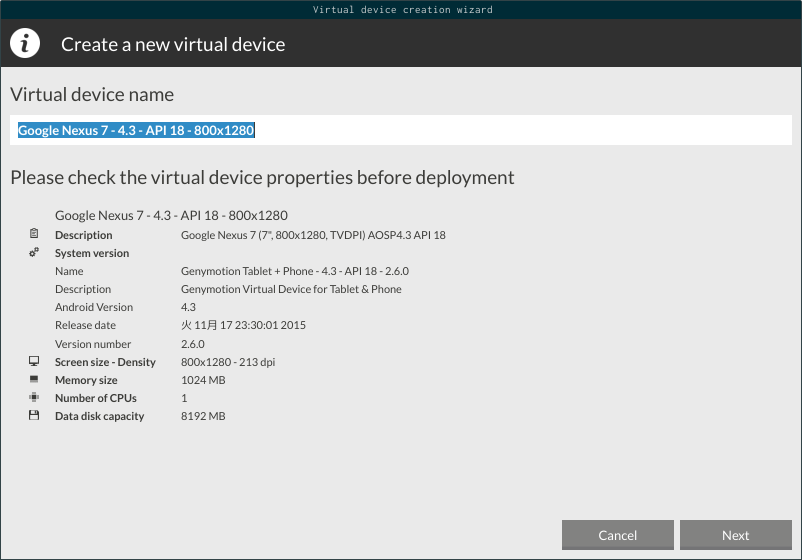The height and width of the screenshot is (560, 802).
Task: Click the info icon in the header
Action: pyautogui.click(x=25, y=43)
